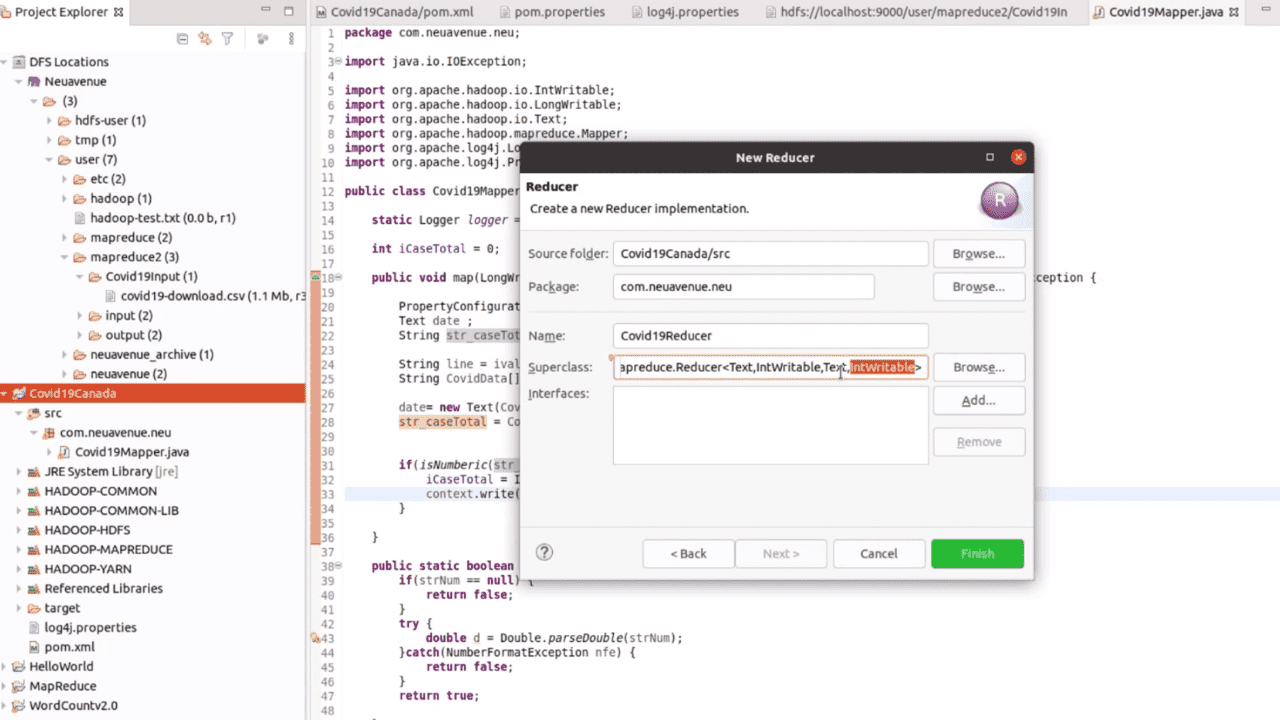Click the HADOOP-HDFS library icon
Image resolution: width=1280 pixels, height=720 pixels.
pos(34,530)
